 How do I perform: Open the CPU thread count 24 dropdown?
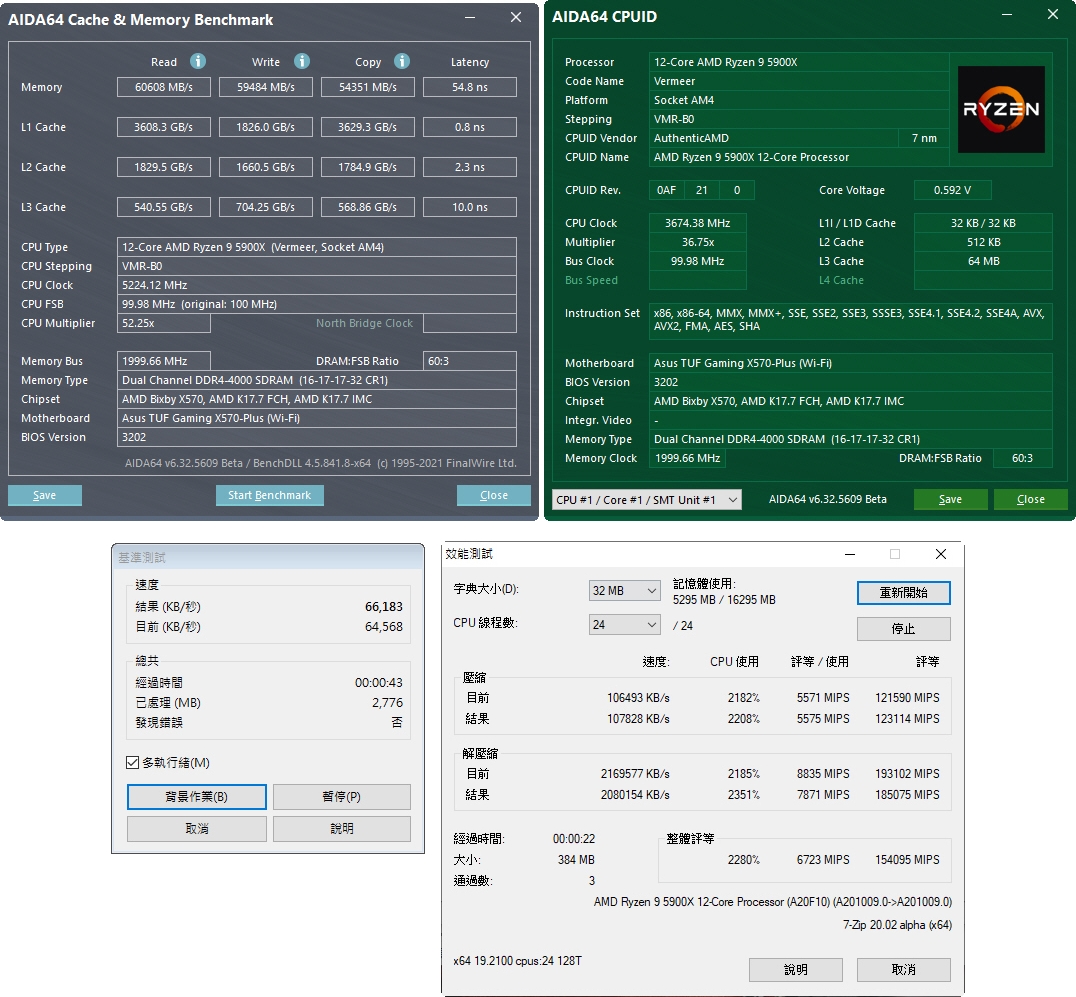point(624,624)
